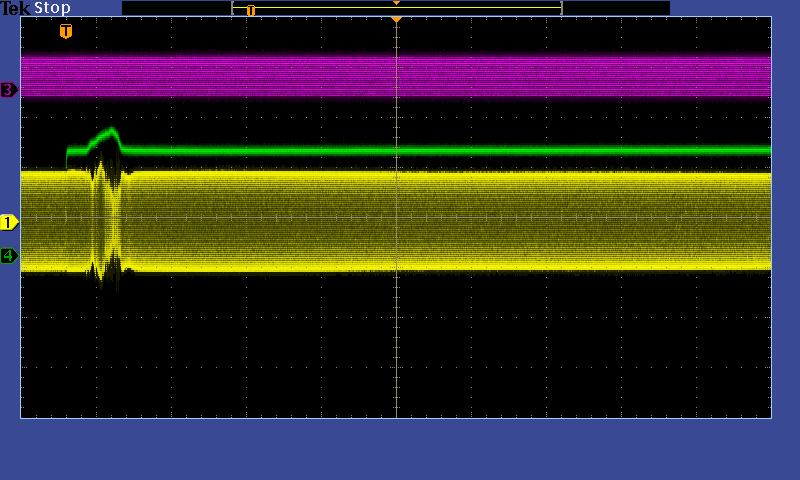Image resolution: width=800 pixels, height=480 pixels.
Task: Click the channel 1 yellow ground marker
Action: click(x=9, y=222)
